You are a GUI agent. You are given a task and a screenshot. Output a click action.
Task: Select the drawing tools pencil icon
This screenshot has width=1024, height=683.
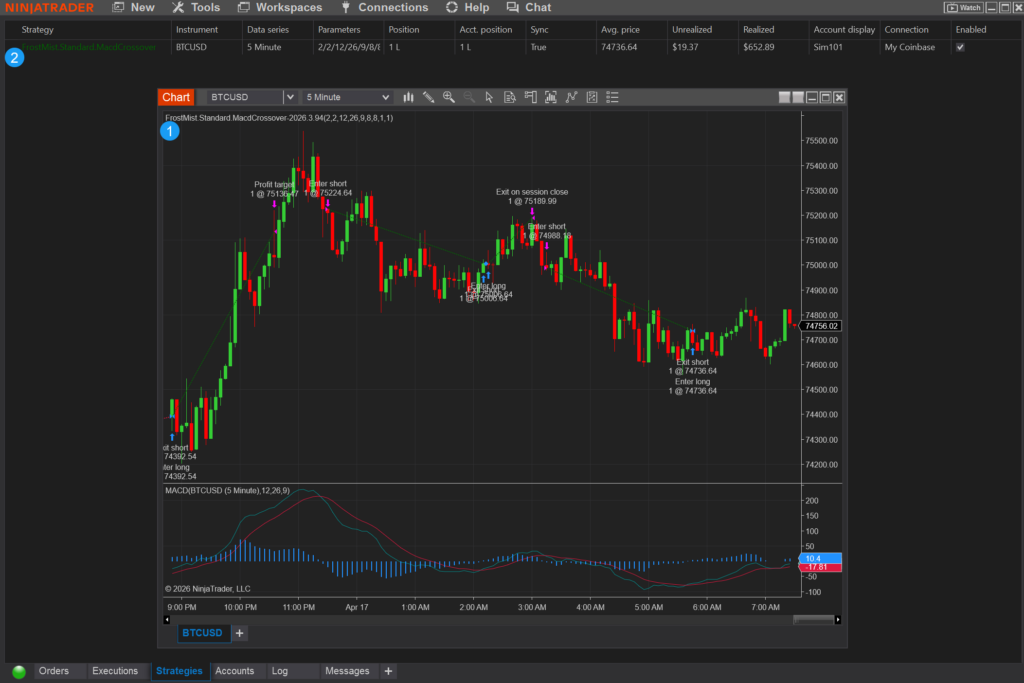coord(428,97)
